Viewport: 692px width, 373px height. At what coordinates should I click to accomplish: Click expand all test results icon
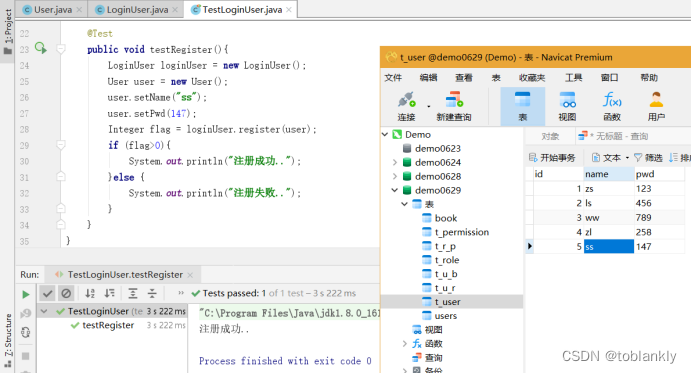point(133,293)
